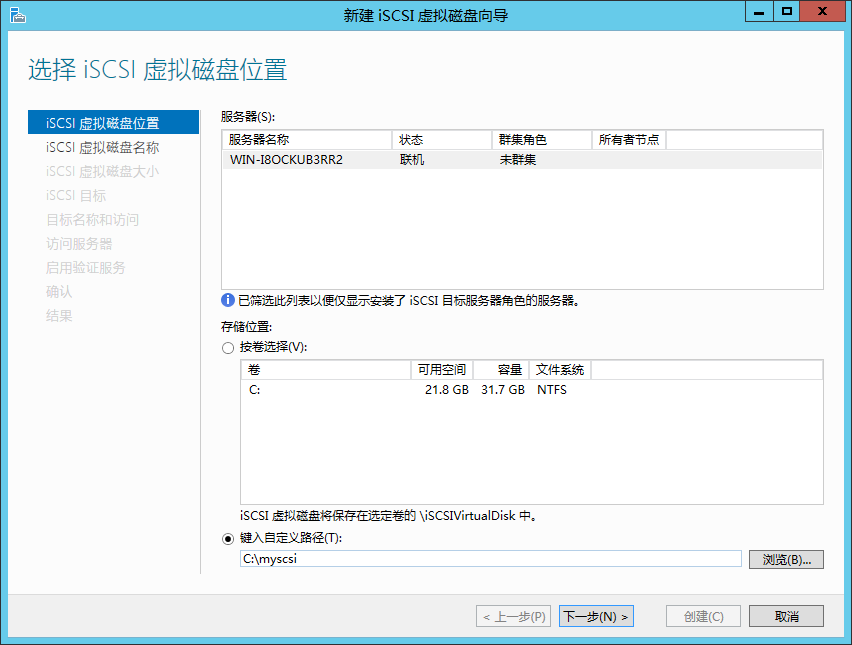This screenshot has height=645, width=852.
Task: Maximize the wizard window
Action: pos(786,11)
